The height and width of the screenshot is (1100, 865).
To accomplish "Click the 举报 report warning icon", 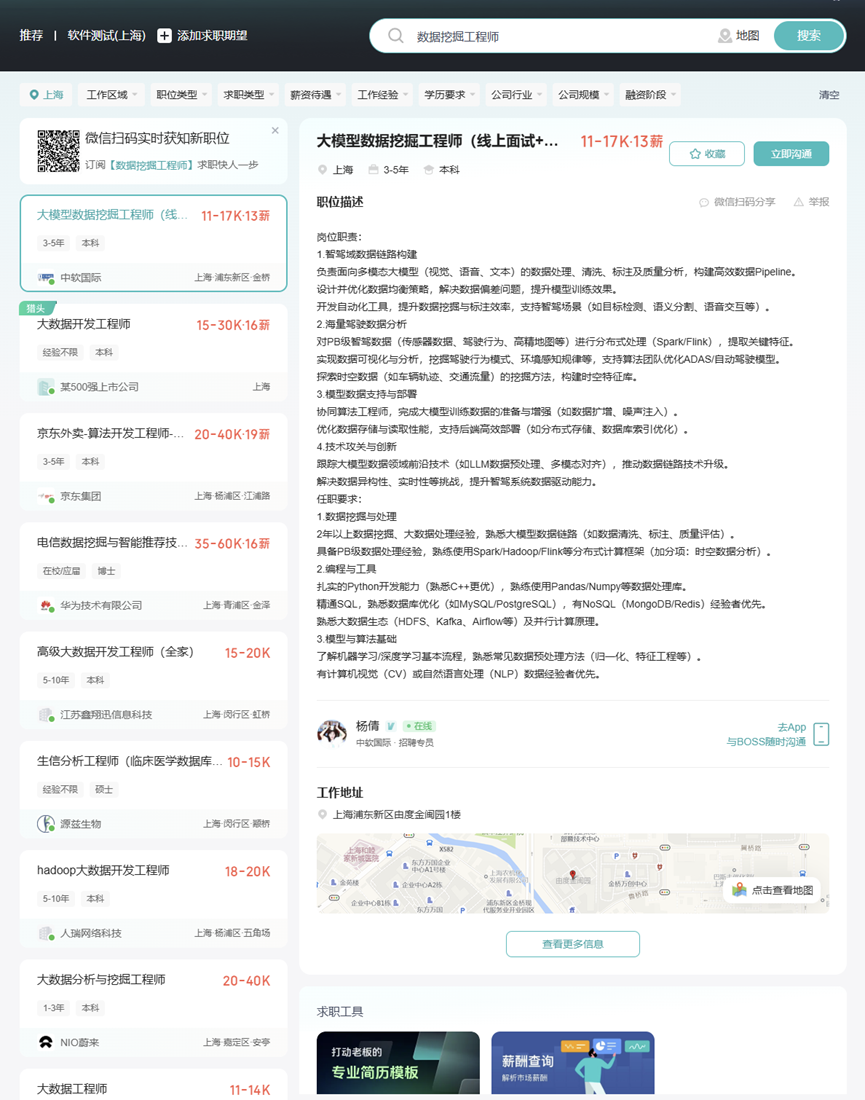I will pyautogui.click(x=798, y=202).
